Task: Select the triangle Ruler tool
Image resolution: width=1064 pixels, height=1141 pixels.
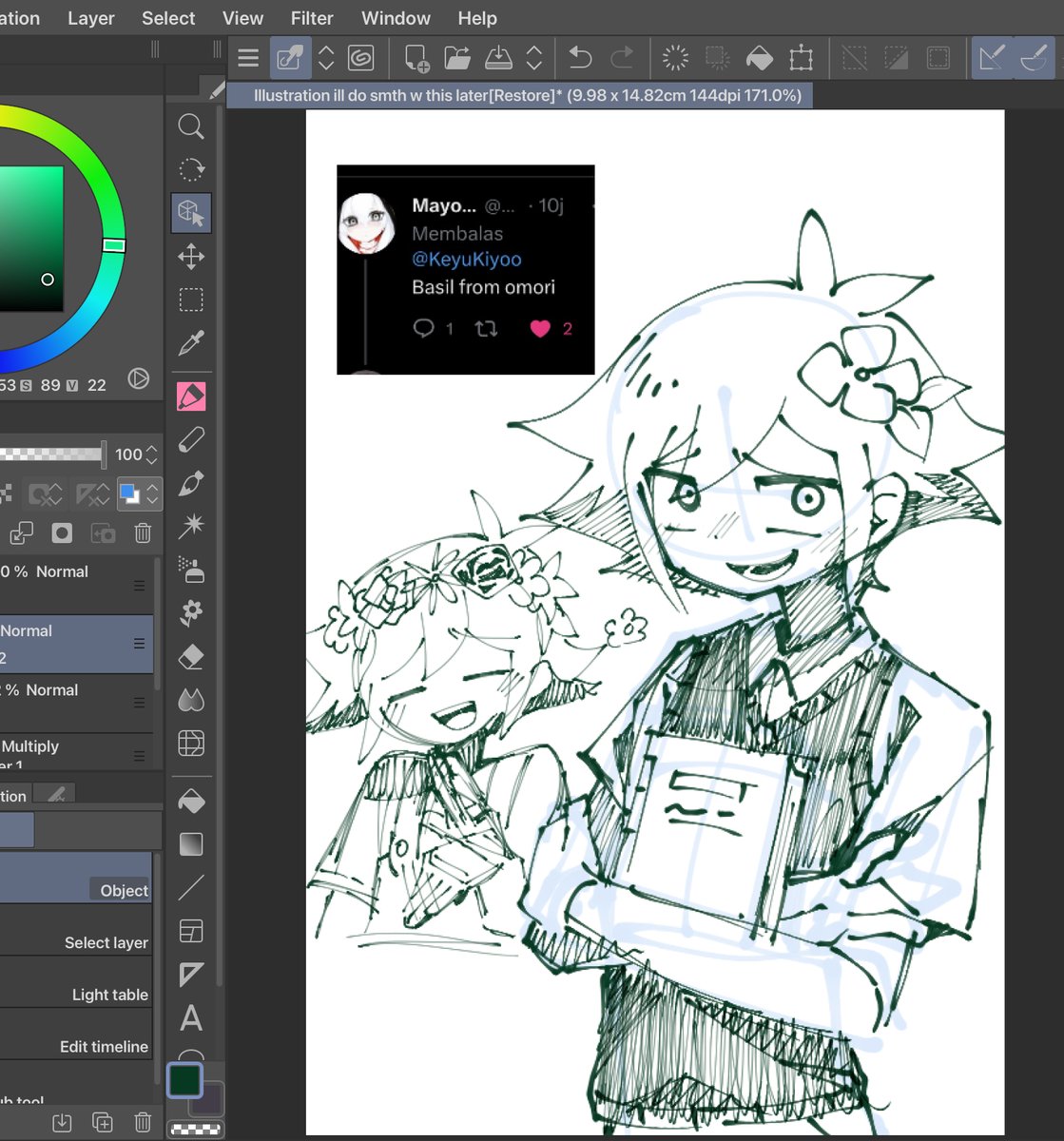Action: tap(191, 975)
